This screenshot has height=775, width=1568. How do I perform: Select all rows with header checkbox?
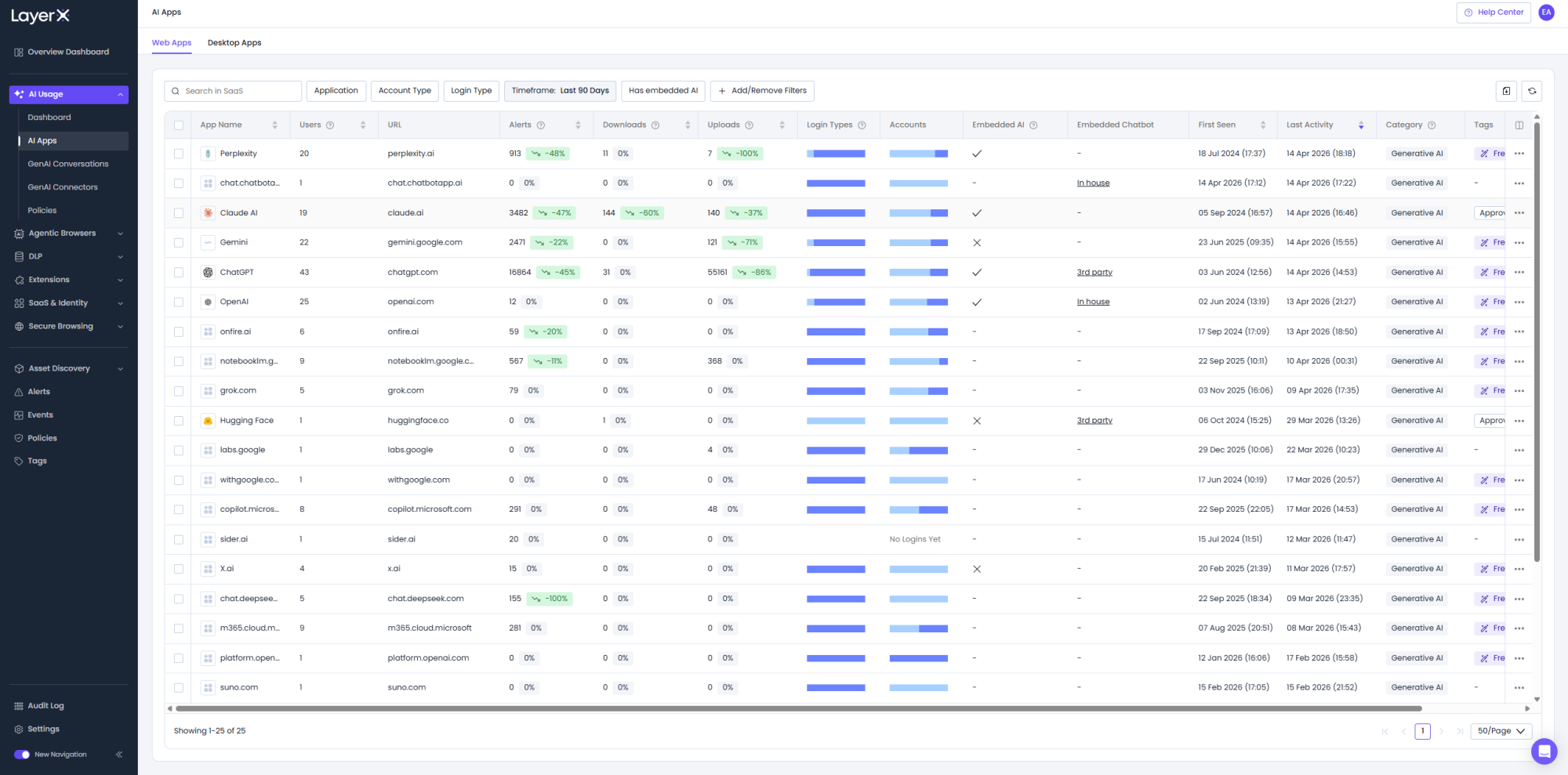[x=179, y=125]
